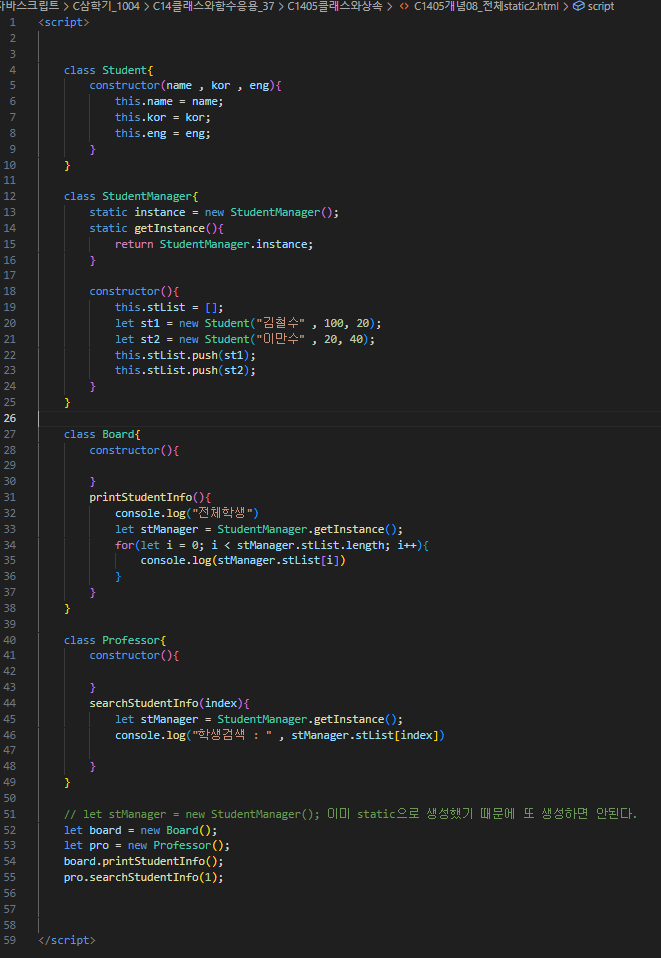Click the 'printStudentInfo(){' method definition
661x958 pixels.
[x=150, y=497]
